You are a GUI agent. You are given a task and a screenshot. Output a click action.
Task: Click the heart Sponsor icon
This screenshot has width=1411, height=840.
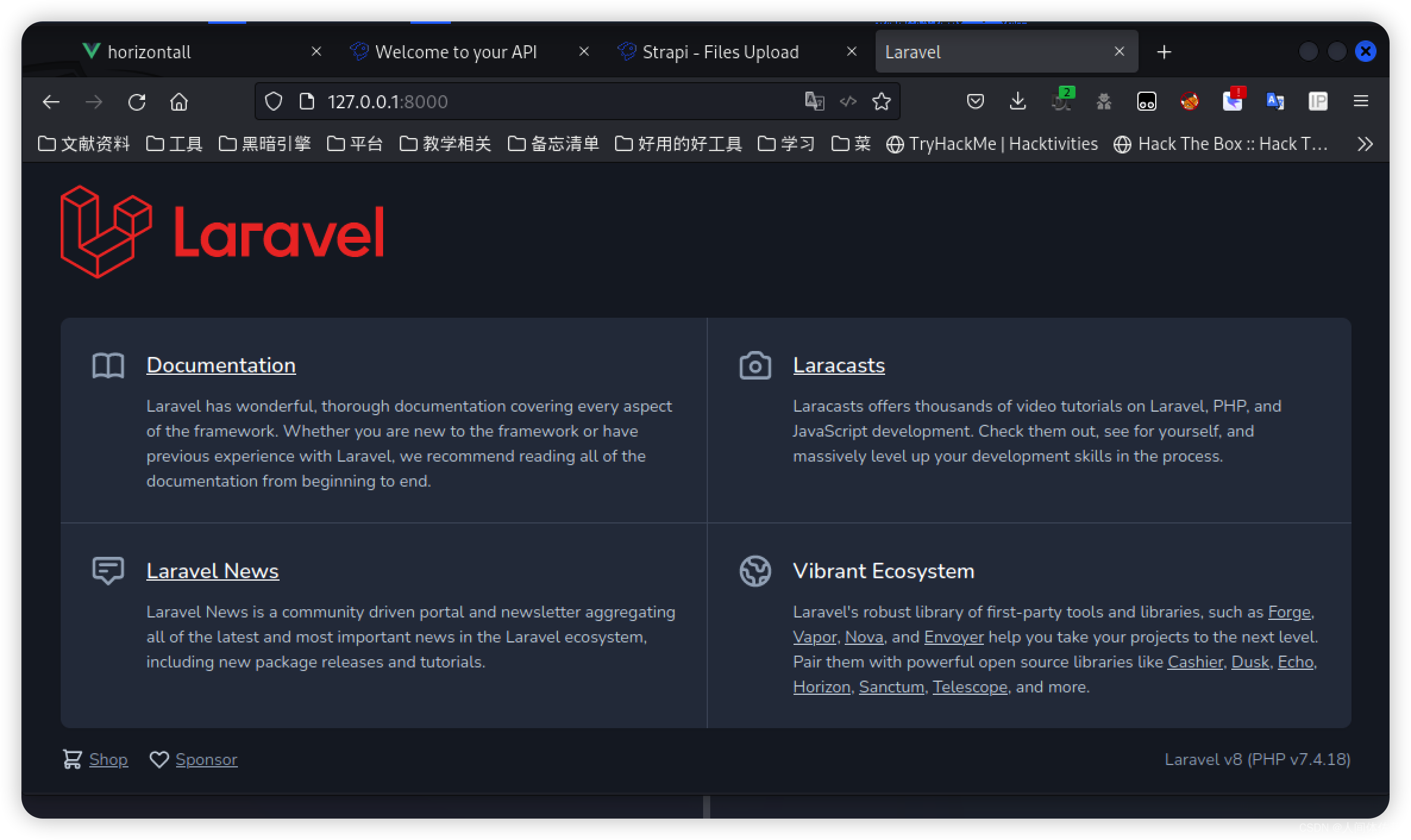coord(159,760)
